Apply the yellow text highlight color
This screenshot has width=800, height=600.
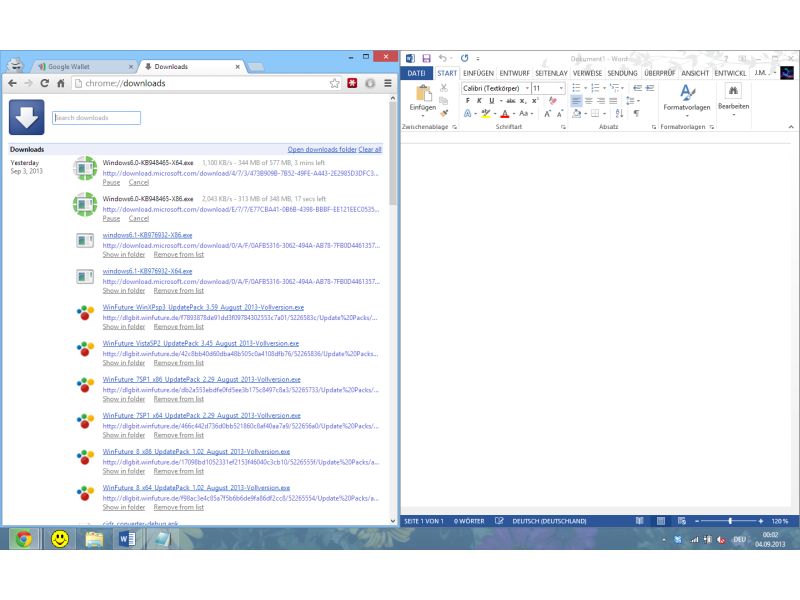click(x=485, y=113)
